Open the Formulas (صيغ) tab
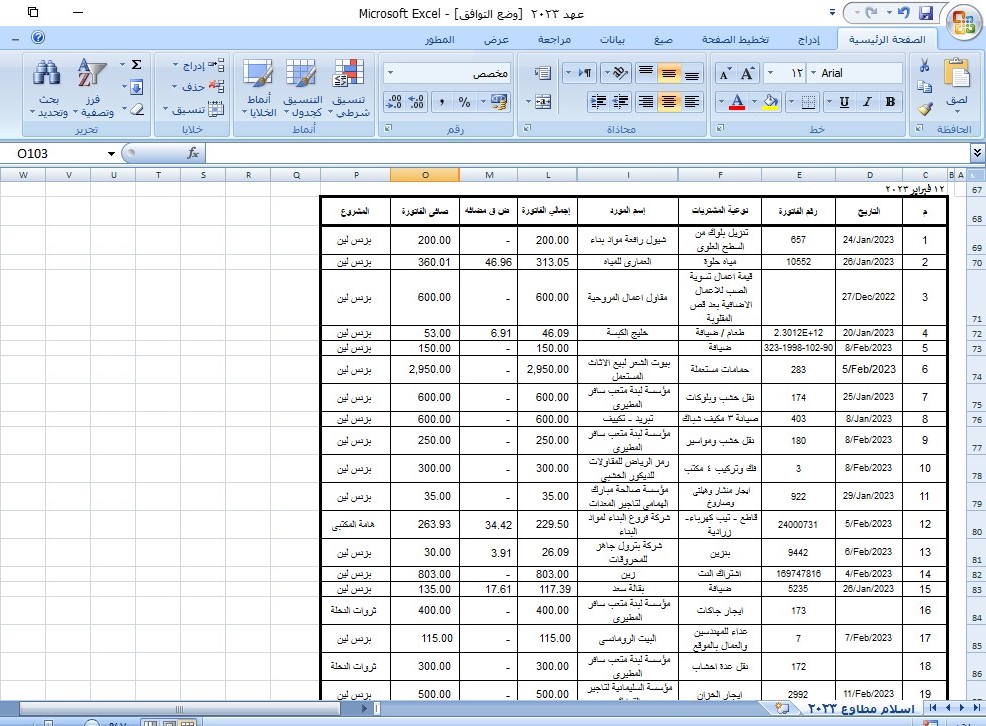Viewport: 986px width, 726px height. [663, 40]
